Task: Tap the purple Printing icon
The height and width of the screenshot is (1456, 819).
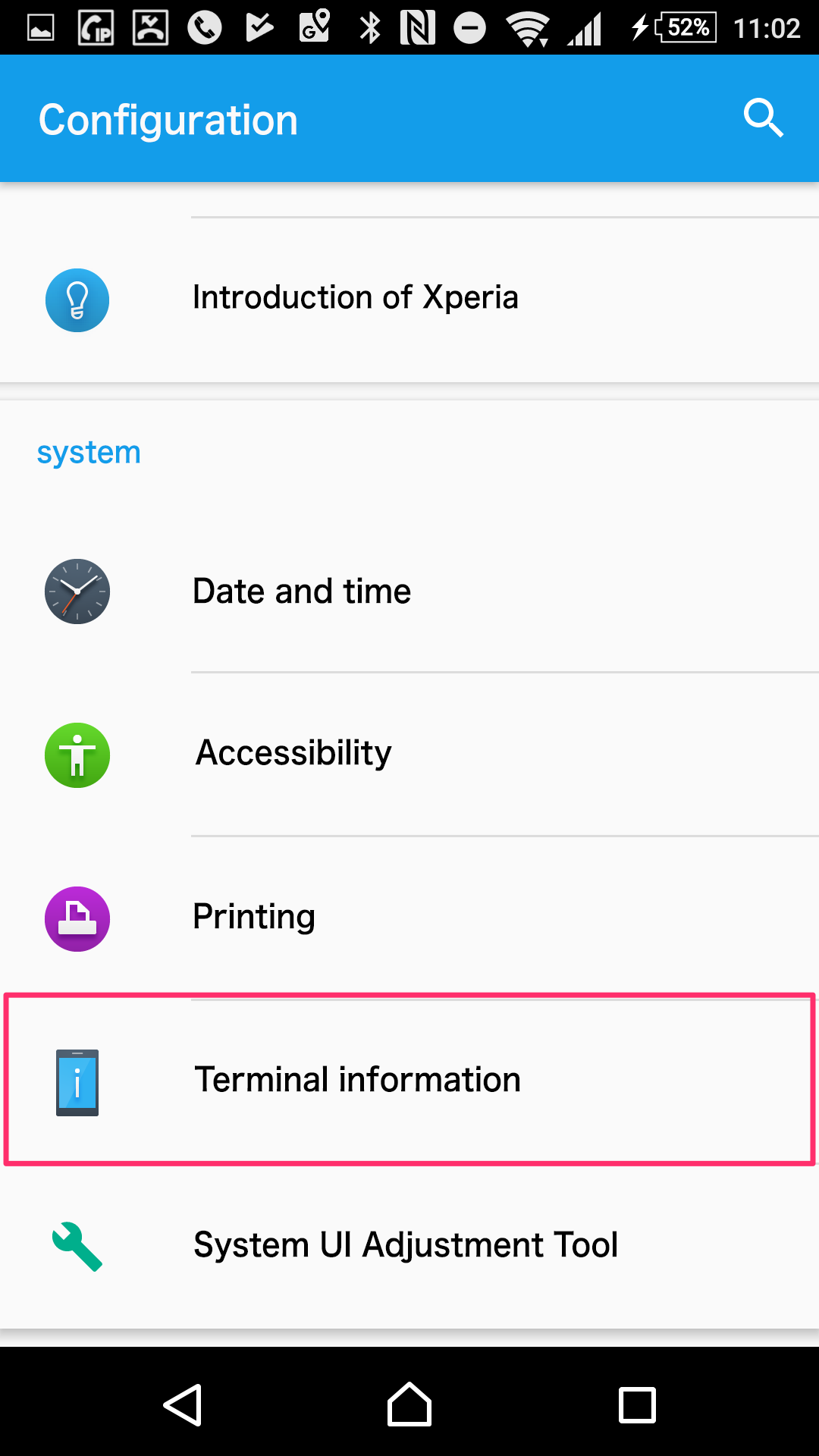Action: [x=77, y=919]
